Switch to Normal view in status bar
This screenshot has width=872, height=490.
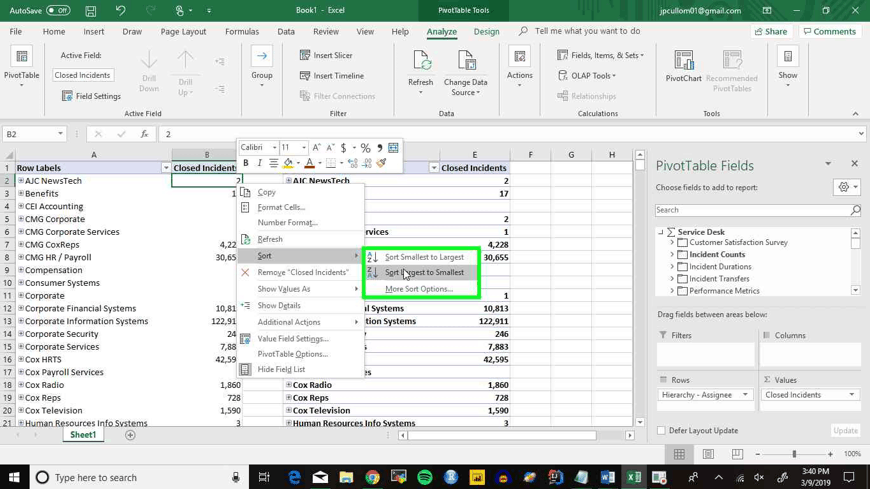[x=679, y=454]
